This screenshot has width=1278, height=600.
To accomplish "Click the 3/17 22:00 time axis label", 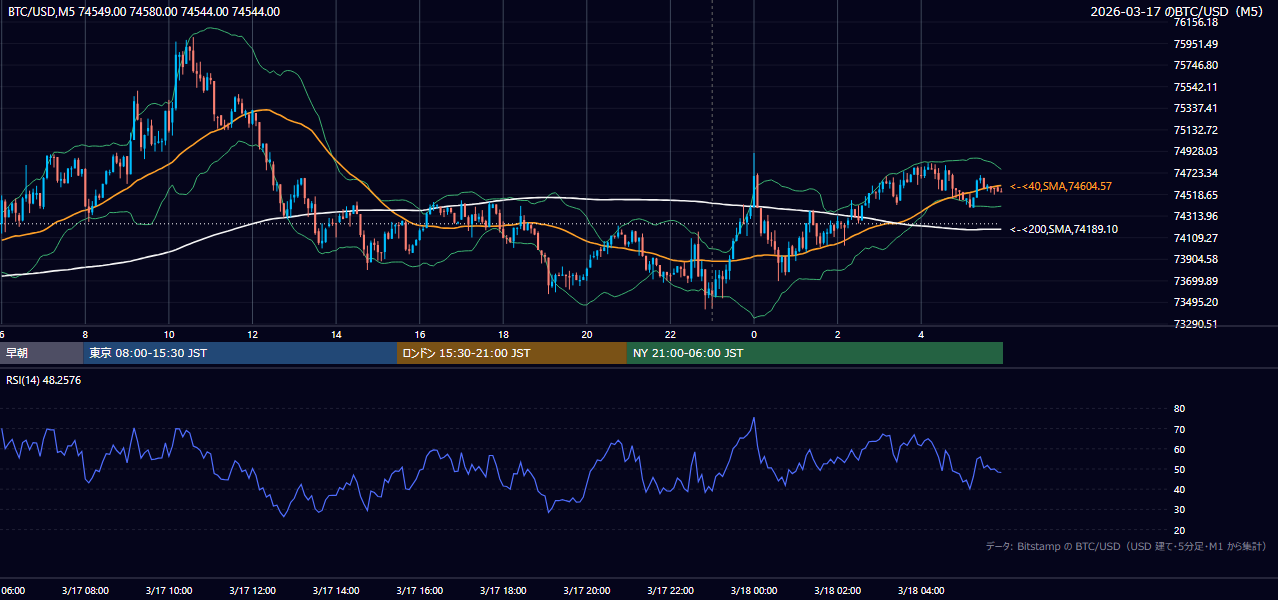I will [671, 591].
